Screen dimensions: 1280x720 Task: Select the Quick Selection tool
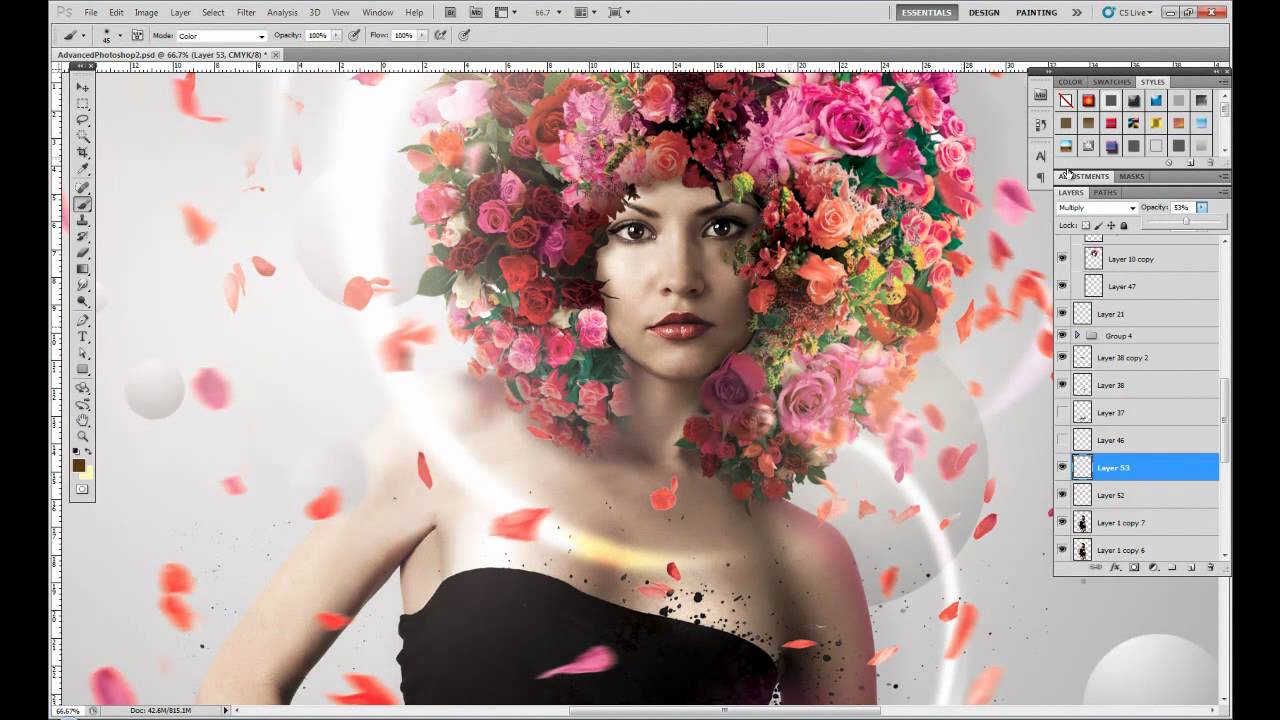coord(83,136)
